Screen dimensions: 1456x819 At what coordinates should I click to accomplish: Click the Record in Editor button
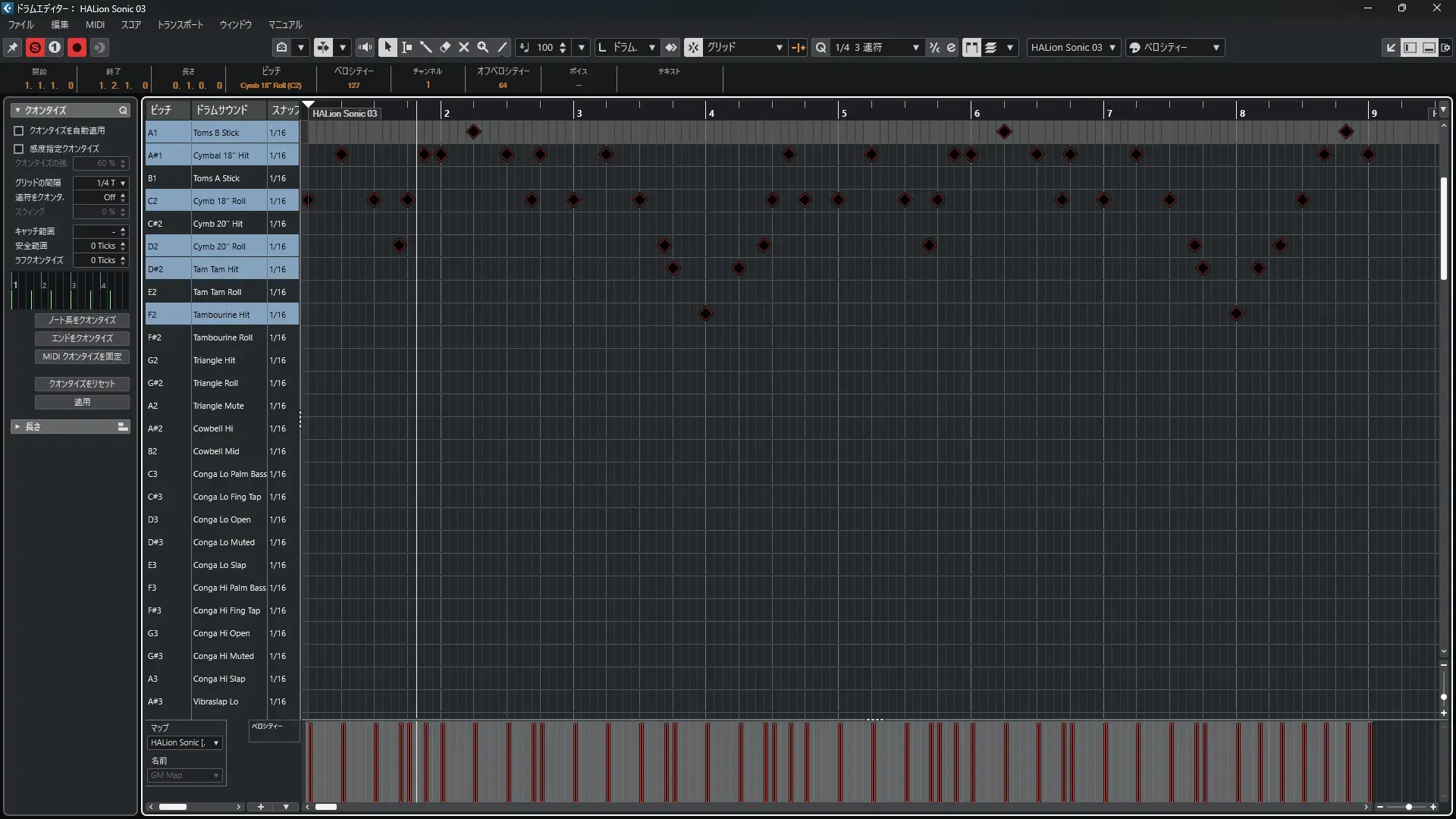(x=77, y=47)
